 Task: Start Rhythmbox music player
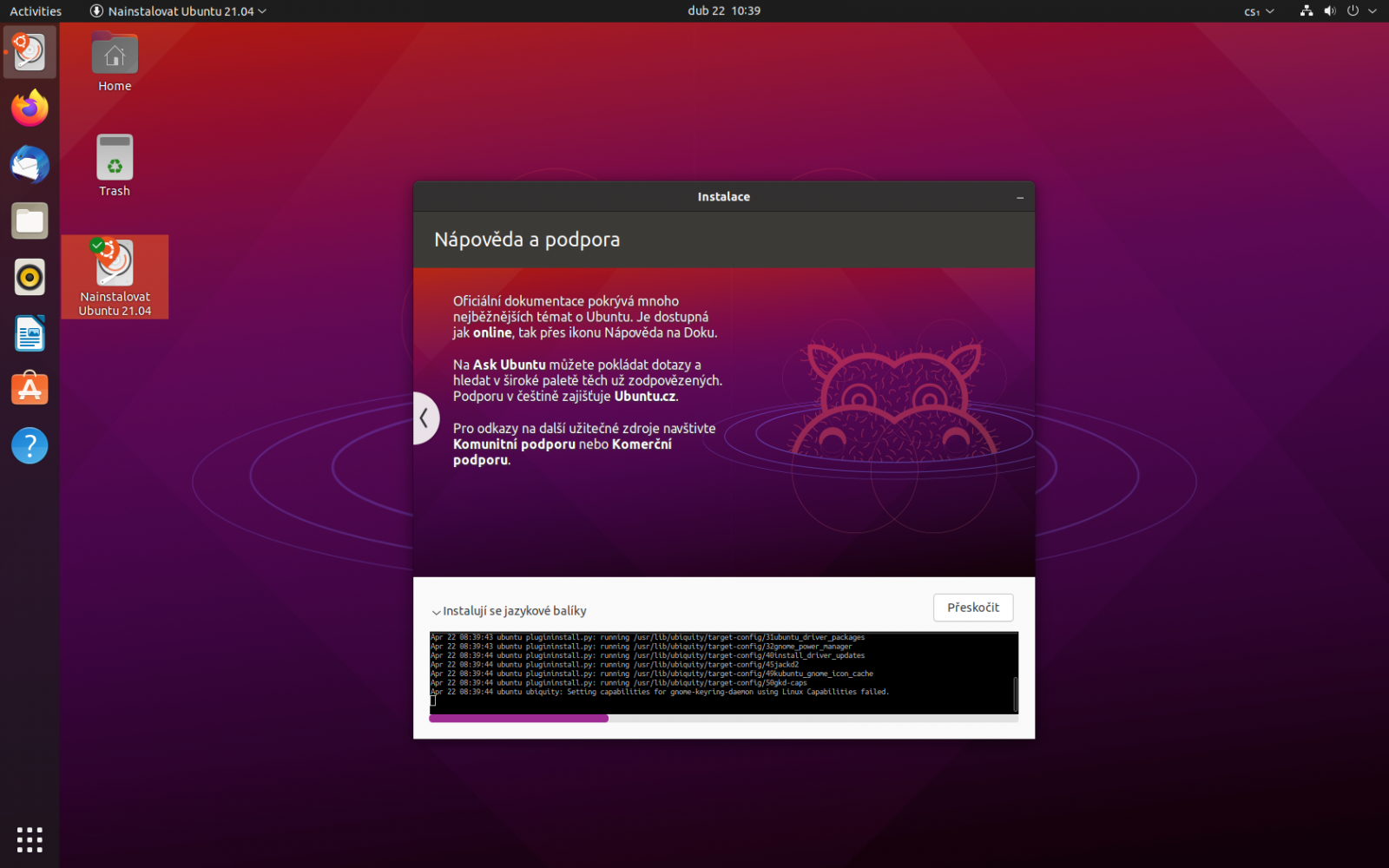click(29, 277)
